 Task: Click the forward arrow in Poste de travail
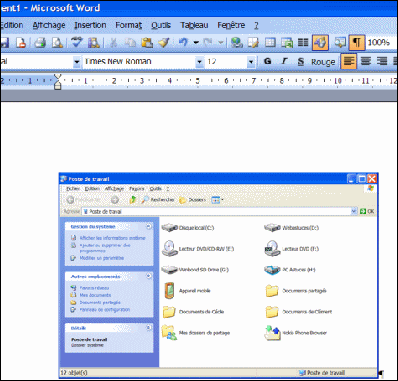pos(115,200)
